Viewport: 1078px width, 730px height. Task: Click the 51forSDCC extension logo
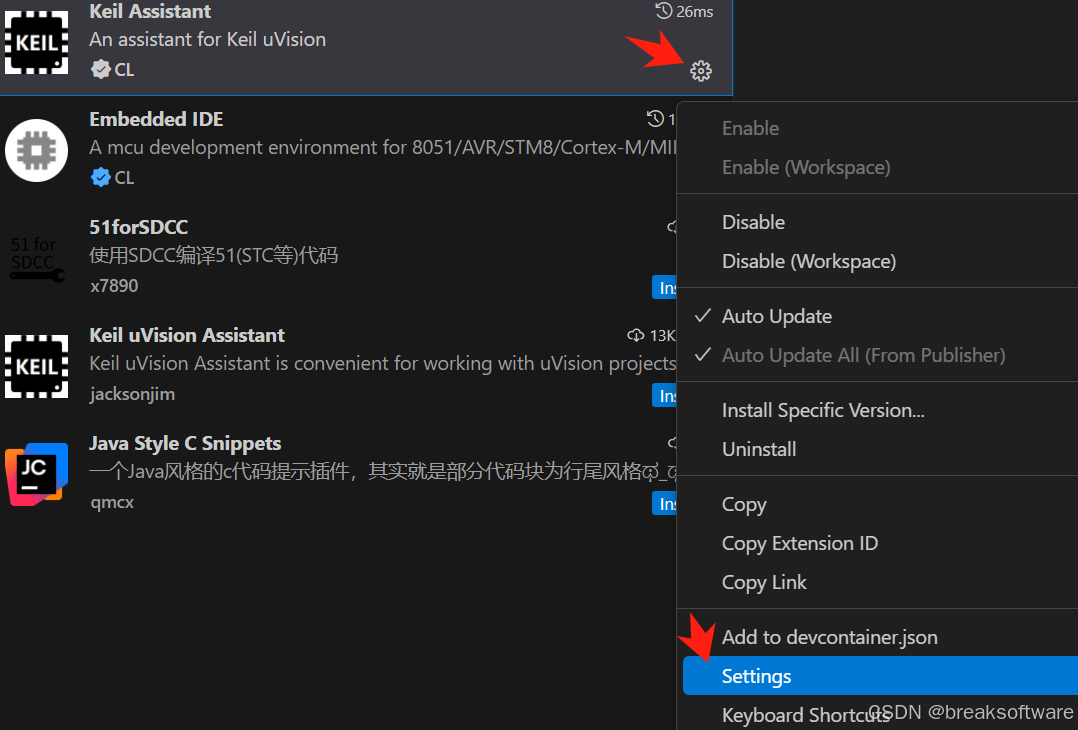click(x=36, y=258)
